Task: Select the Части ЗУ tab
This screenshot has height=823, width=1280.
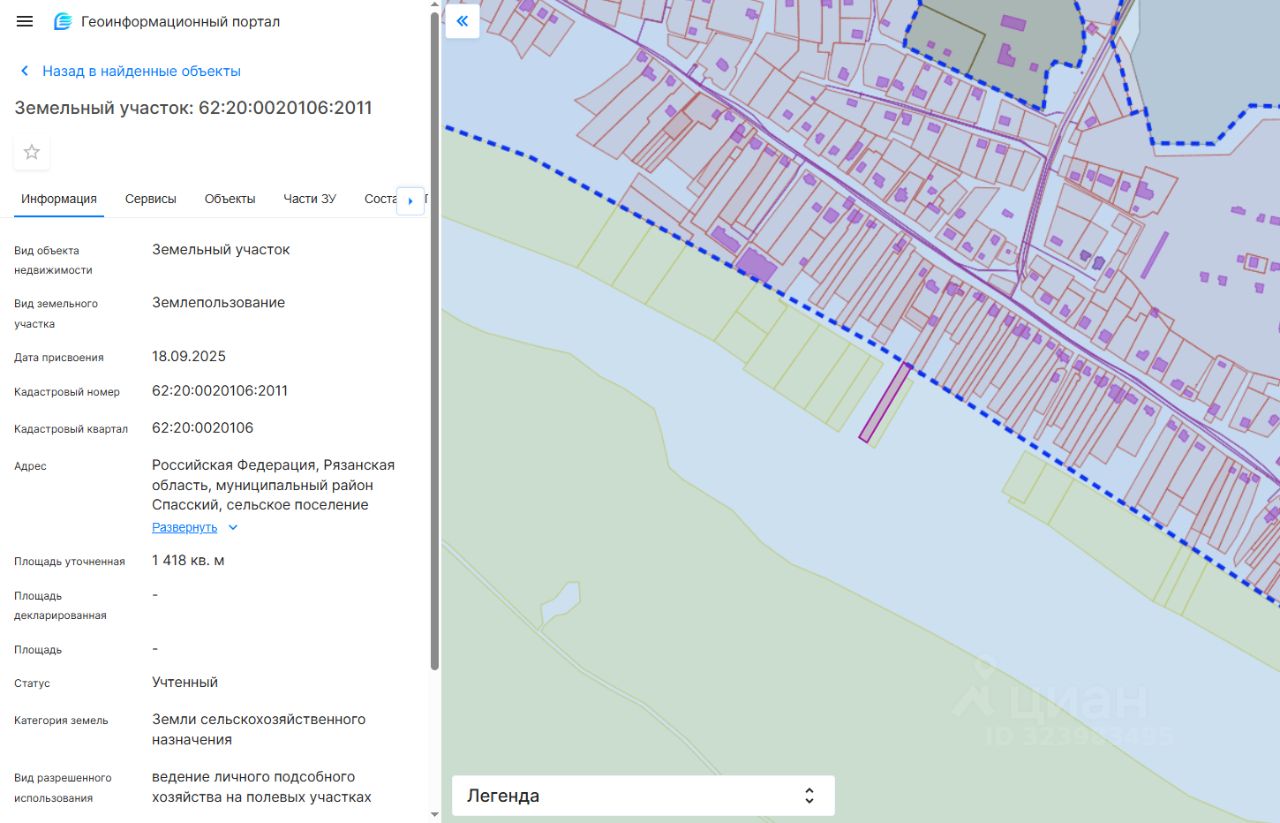Action: [309, 199]
